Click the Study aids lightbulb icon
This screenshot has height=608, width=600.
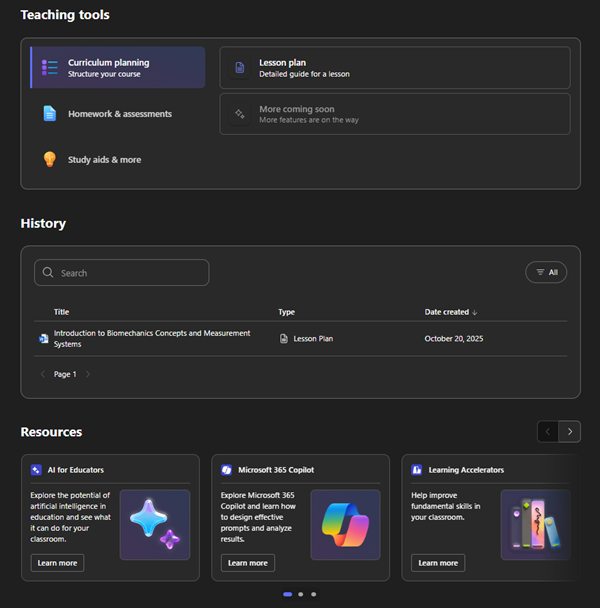point(49,159)
